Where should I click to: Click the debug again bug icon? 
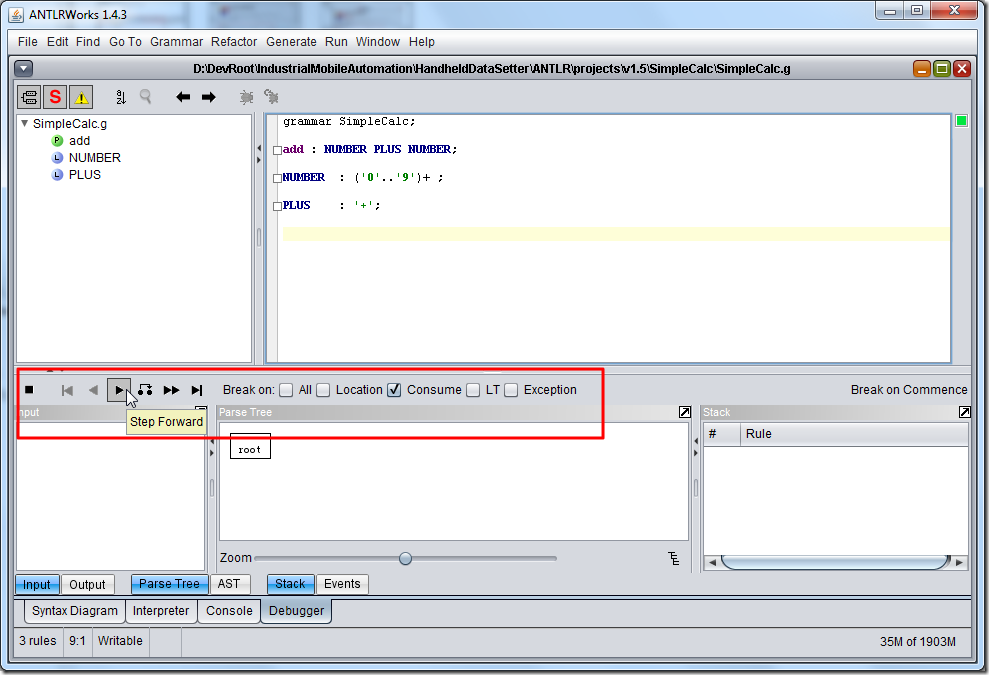tap(271, 97)
